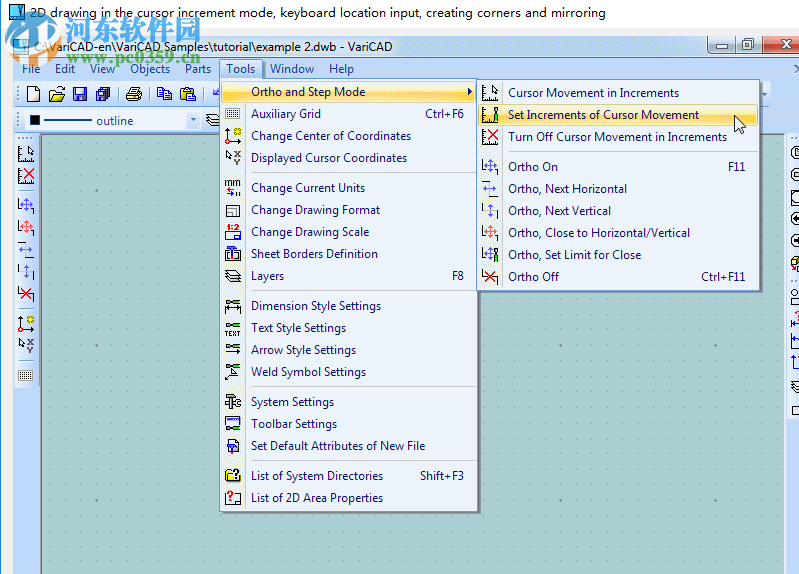Select Cursor Movement in Increments
Screen dimensions: 799x574
[x=618, y=93]
